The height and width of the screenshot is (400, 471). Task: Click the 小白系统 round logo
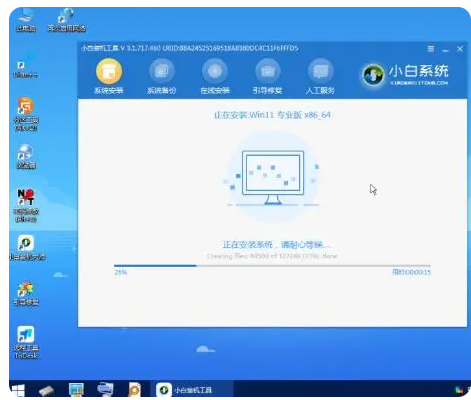(373, 75)
